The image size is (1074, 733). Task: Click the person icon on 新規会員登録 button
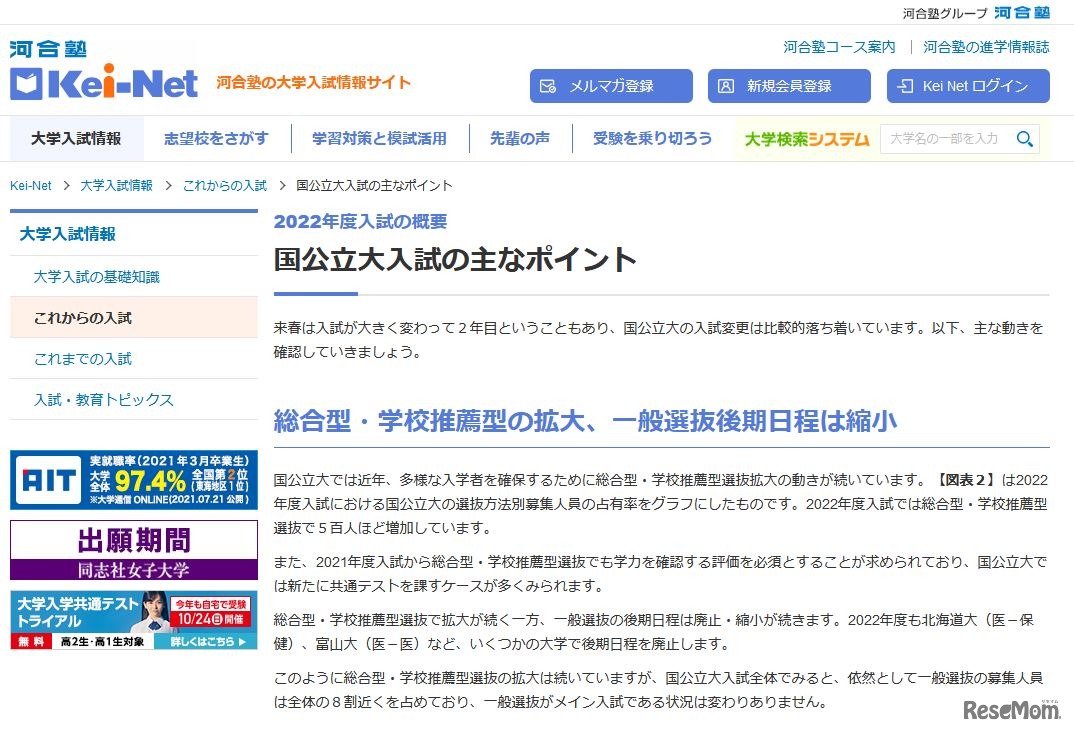pyautogui.click(x=726, y=86)
